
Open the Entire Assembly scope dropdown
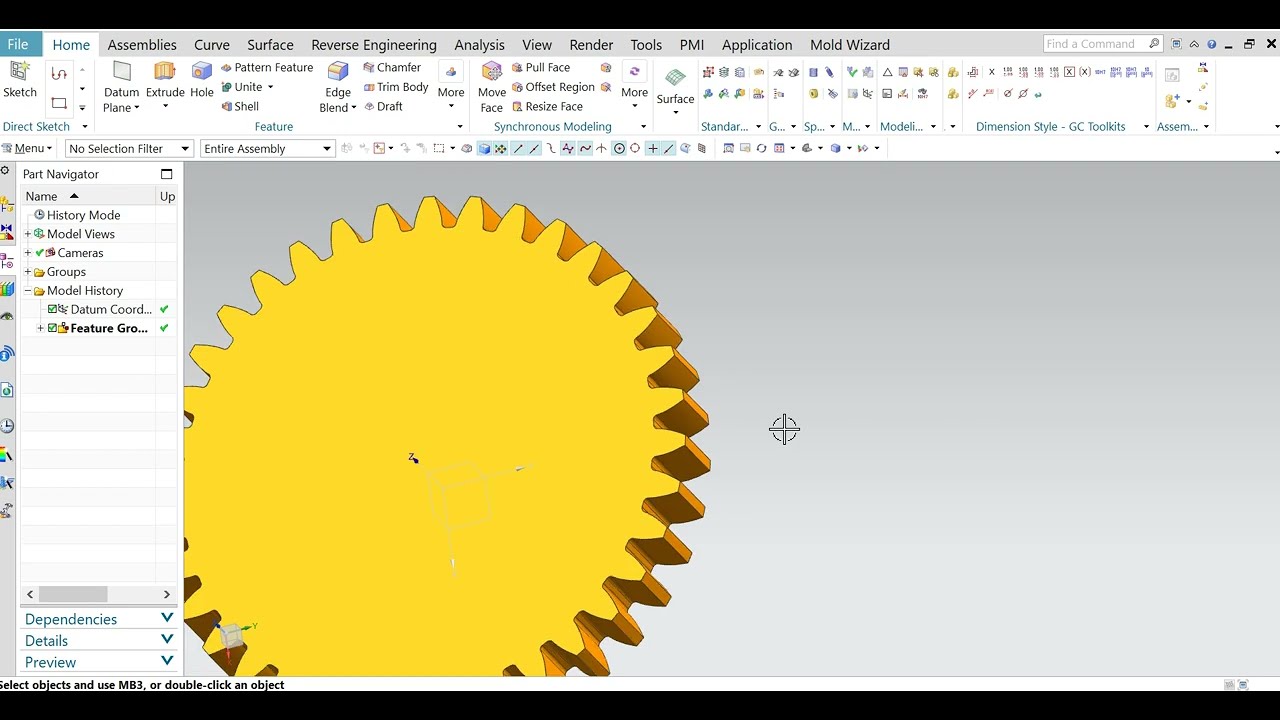point(267,149)
